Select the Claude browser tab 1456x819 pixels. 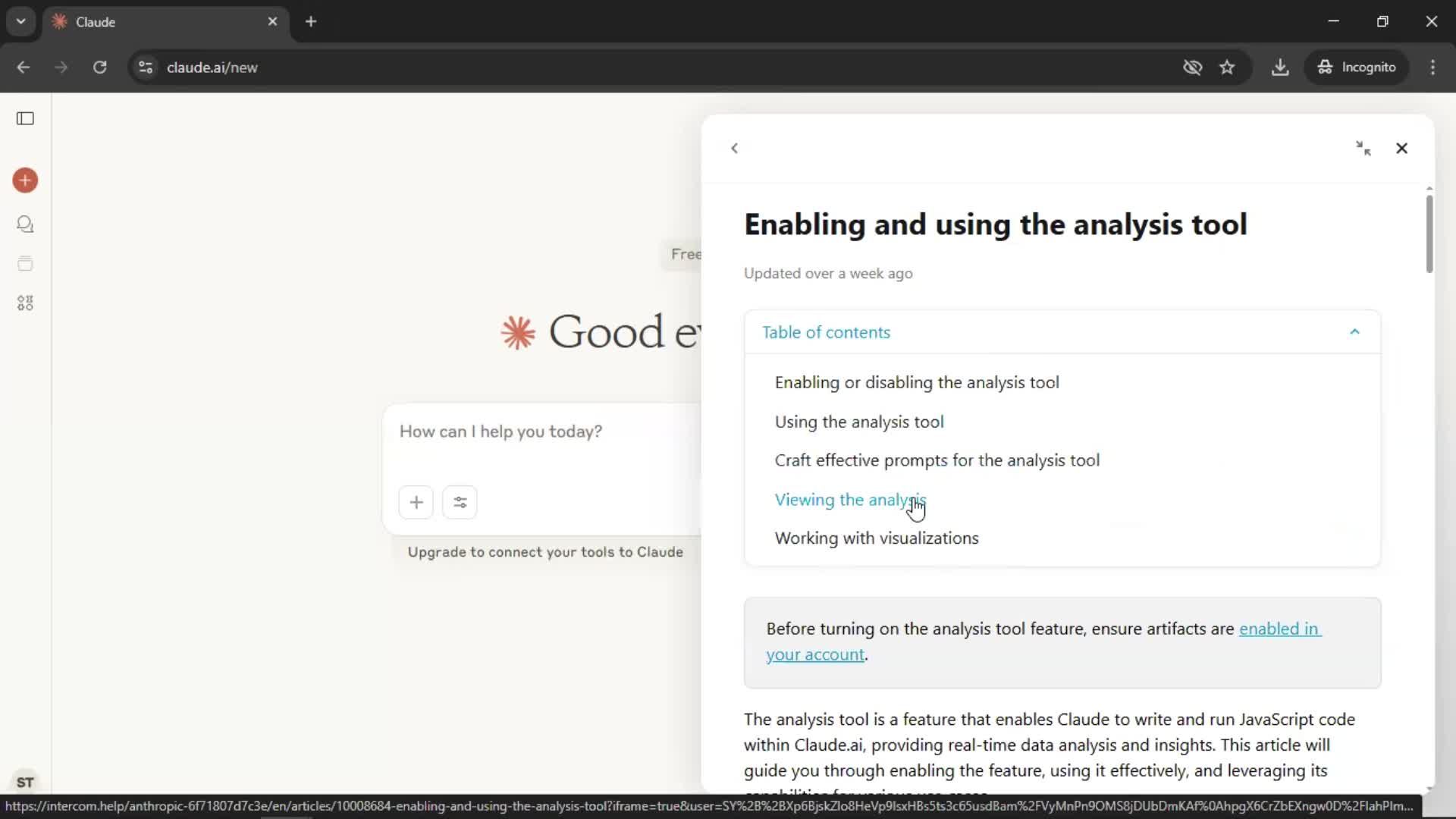pyautogui.click(x=165, y=21)
